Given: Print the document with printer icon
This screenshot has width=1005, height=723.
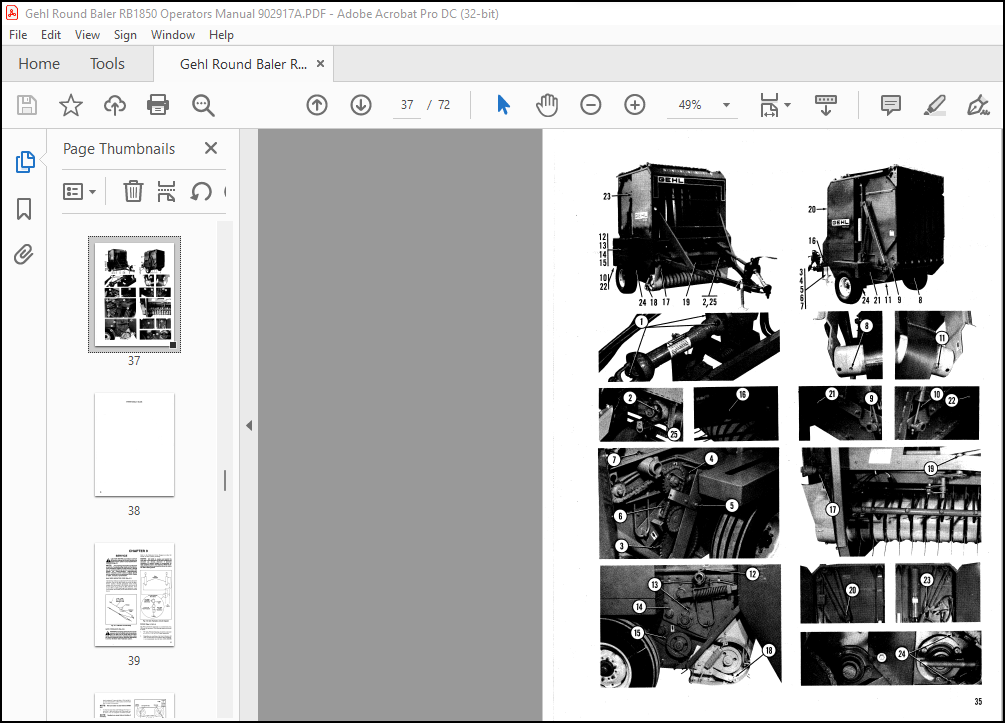Looking at the screenshot, I should [158, 105].
